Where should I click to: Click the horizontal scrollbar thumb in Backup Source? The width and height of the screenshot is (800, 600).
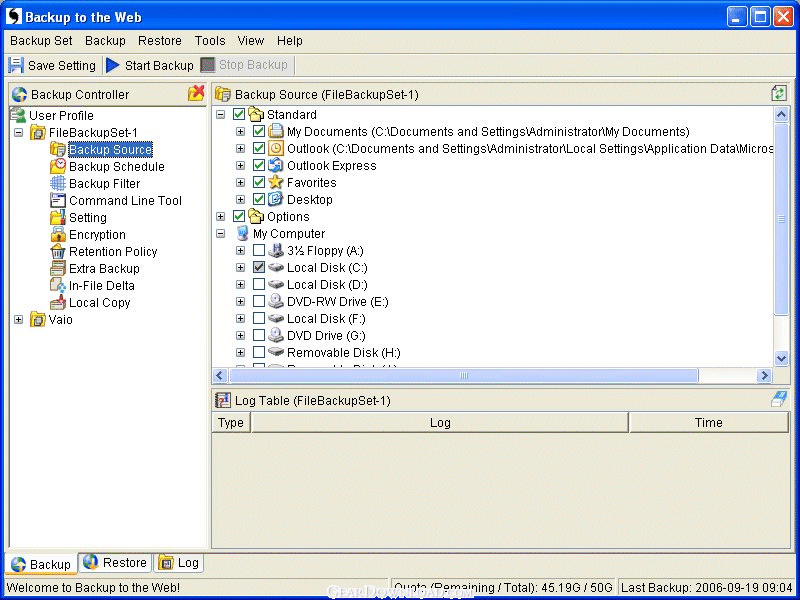pyautogui.click(x=463, y=376)
